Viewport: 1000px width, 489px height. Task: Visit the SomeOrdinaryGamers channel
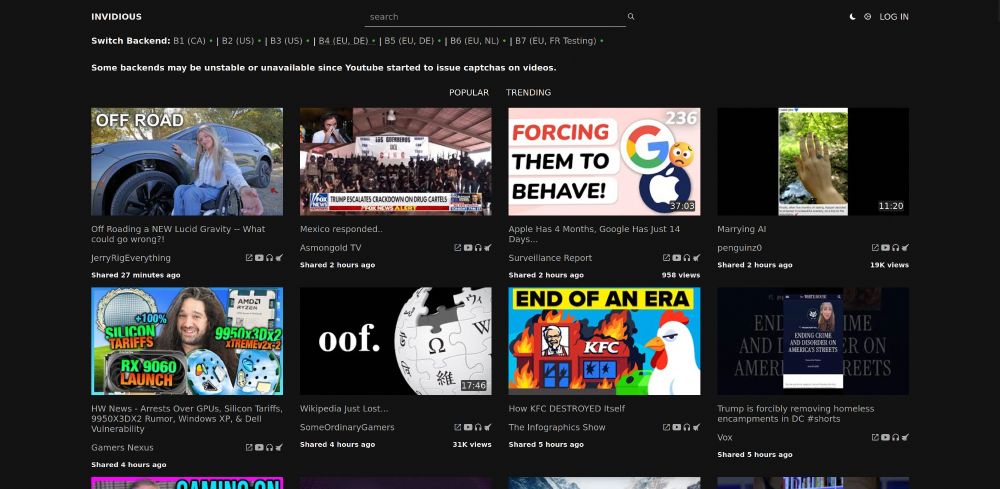click(347, 427)
